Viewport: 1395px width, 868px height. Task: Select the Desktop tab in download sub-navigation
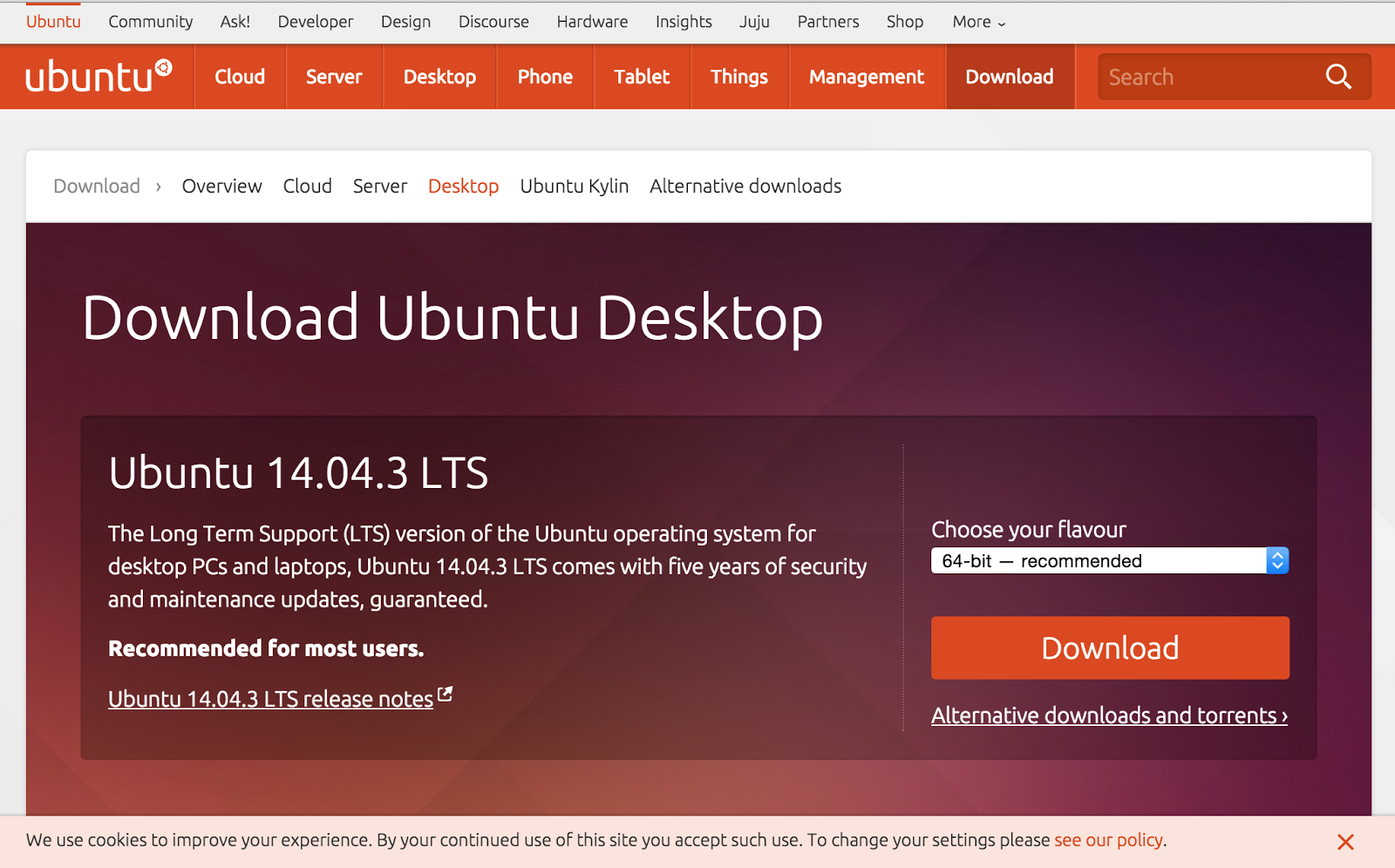[x=463, y=186]
